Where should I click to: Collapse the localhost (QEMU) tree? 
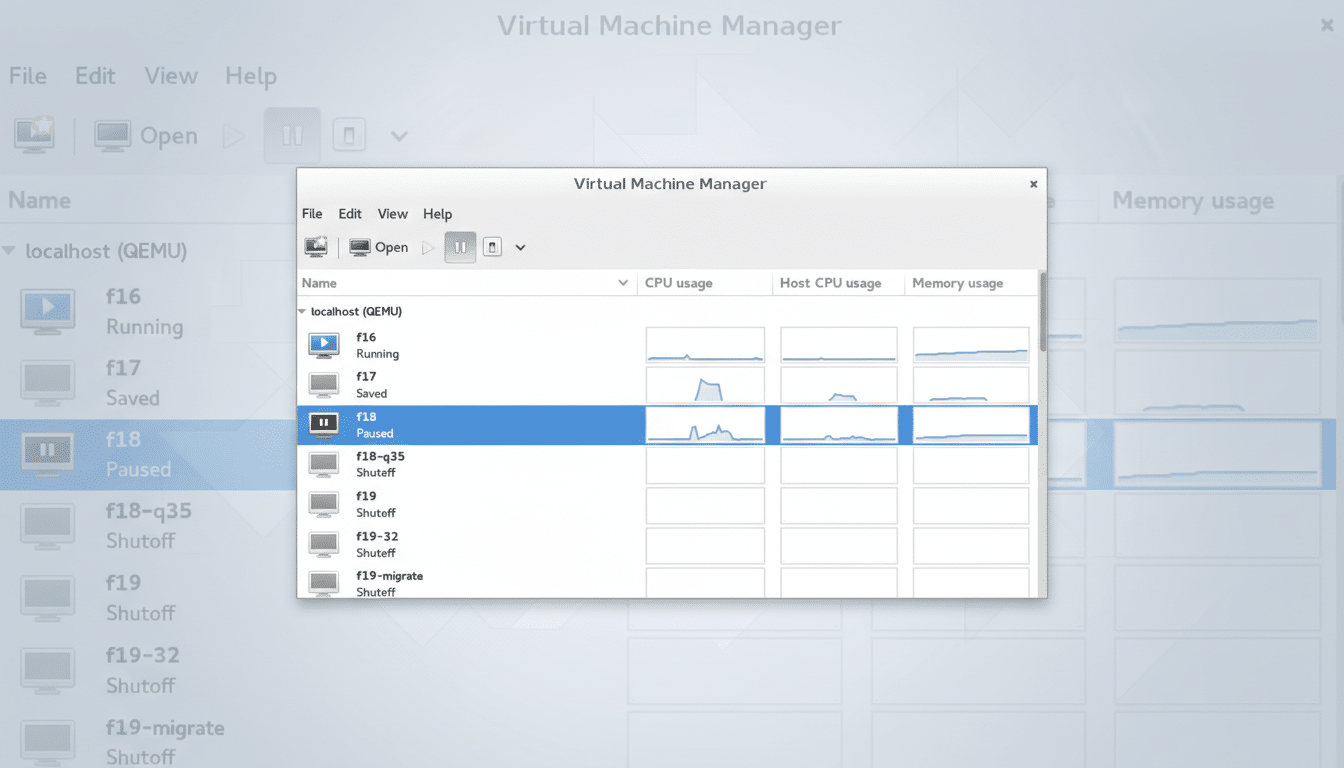click(x=303, y=311)
